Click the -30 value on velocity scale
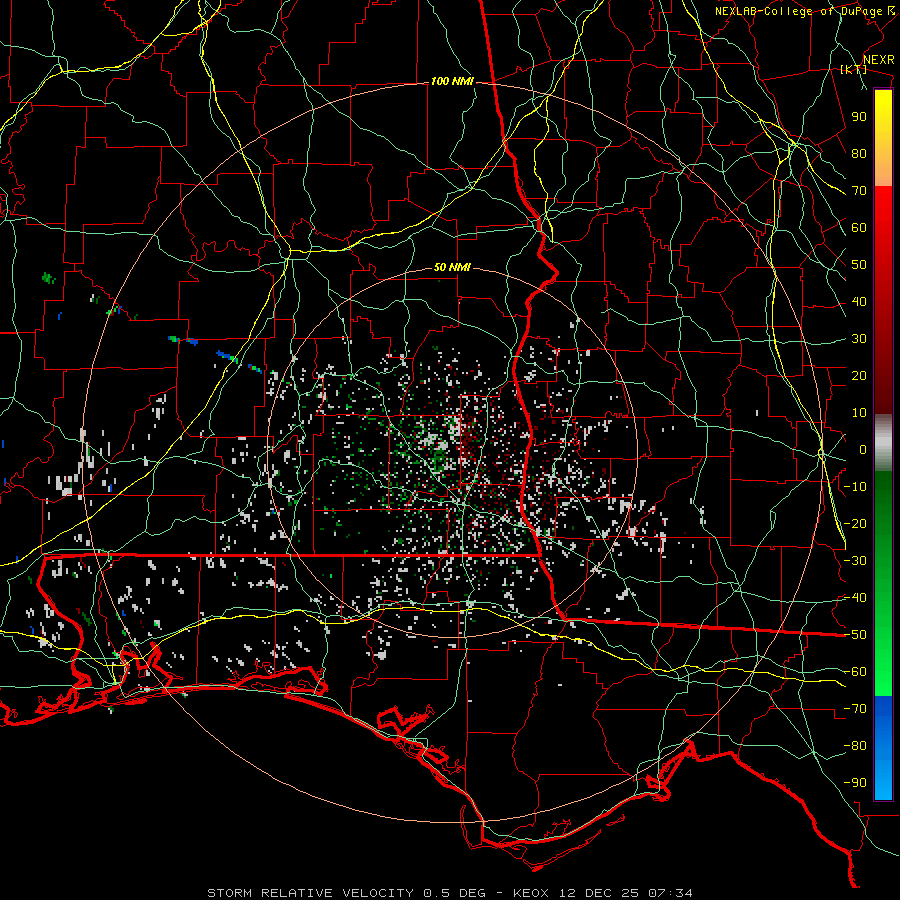900x900 pixels. (x=855, y=561)
